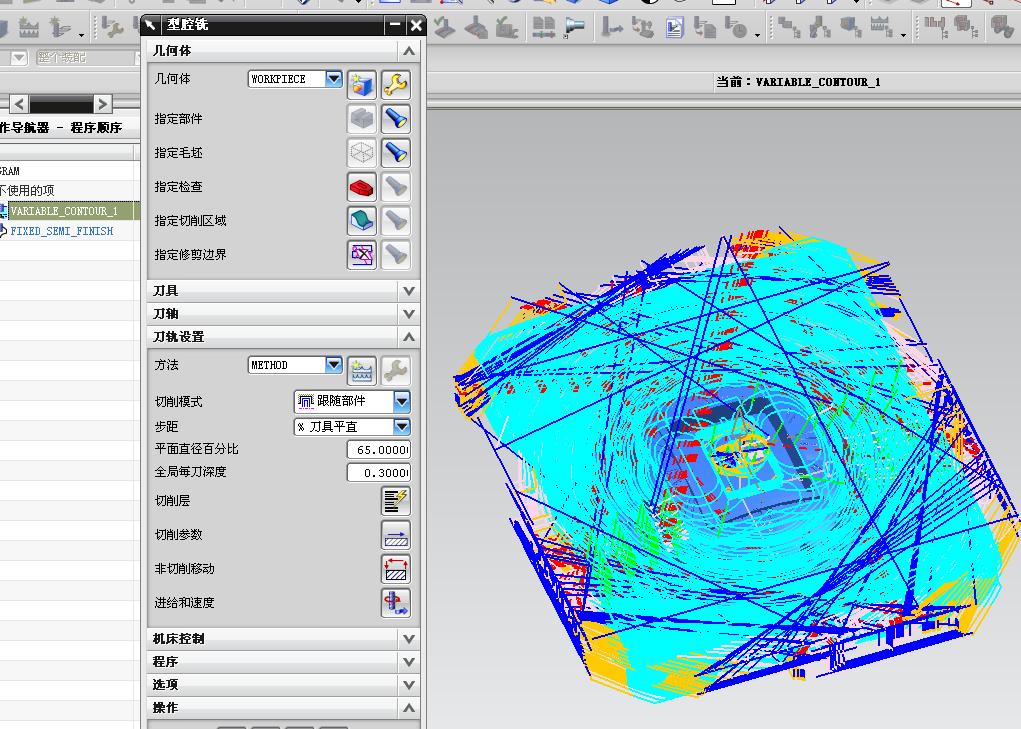Click the dark horizontal scrollbar thumb
1021x729 pixels.
(61, 104)
